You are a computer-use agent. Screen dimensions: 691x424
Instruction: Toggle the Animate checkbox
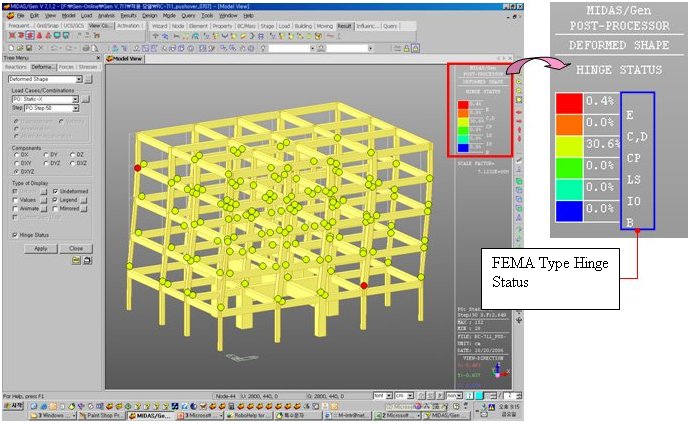click(15, 208)
